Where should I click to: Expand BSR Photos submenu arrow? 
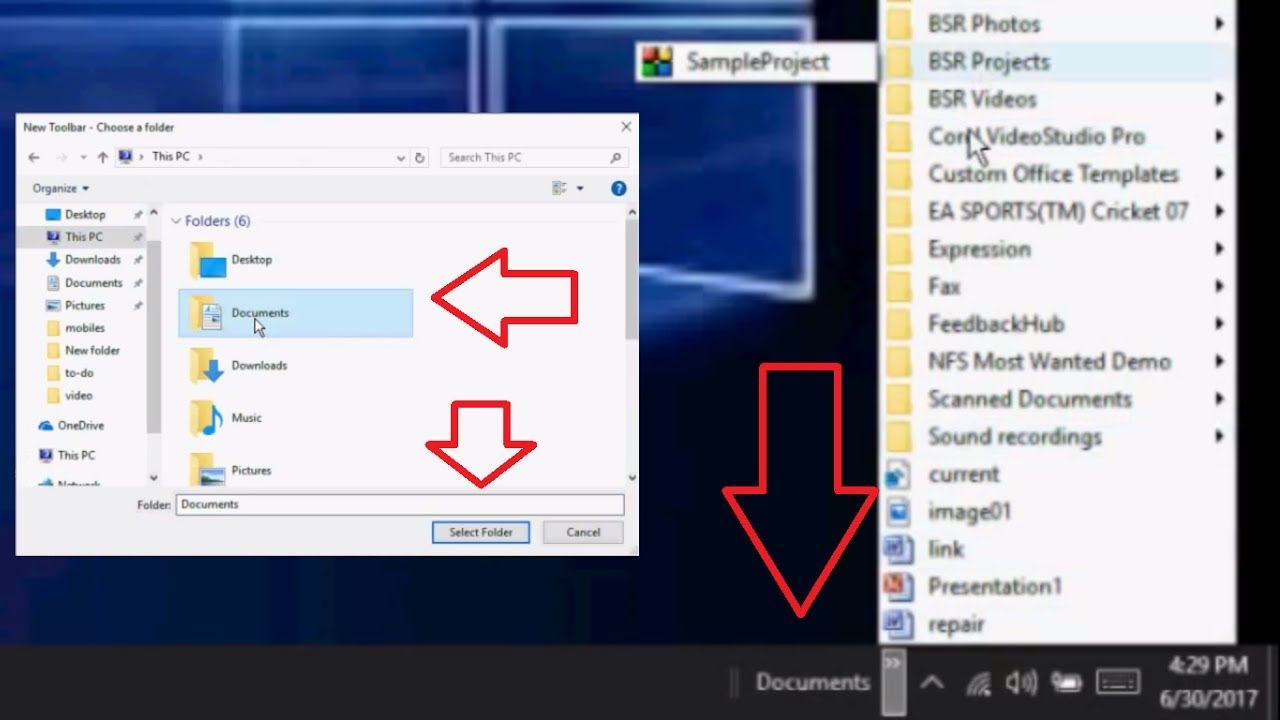1219,24
